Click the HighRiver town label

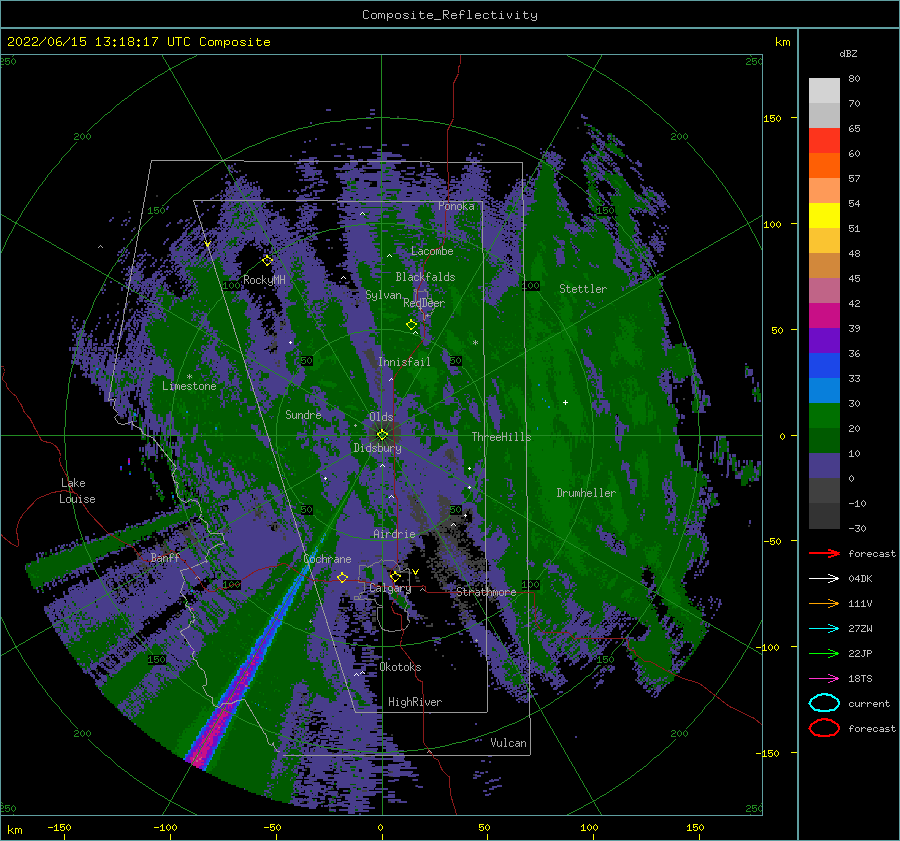(415, 702)
